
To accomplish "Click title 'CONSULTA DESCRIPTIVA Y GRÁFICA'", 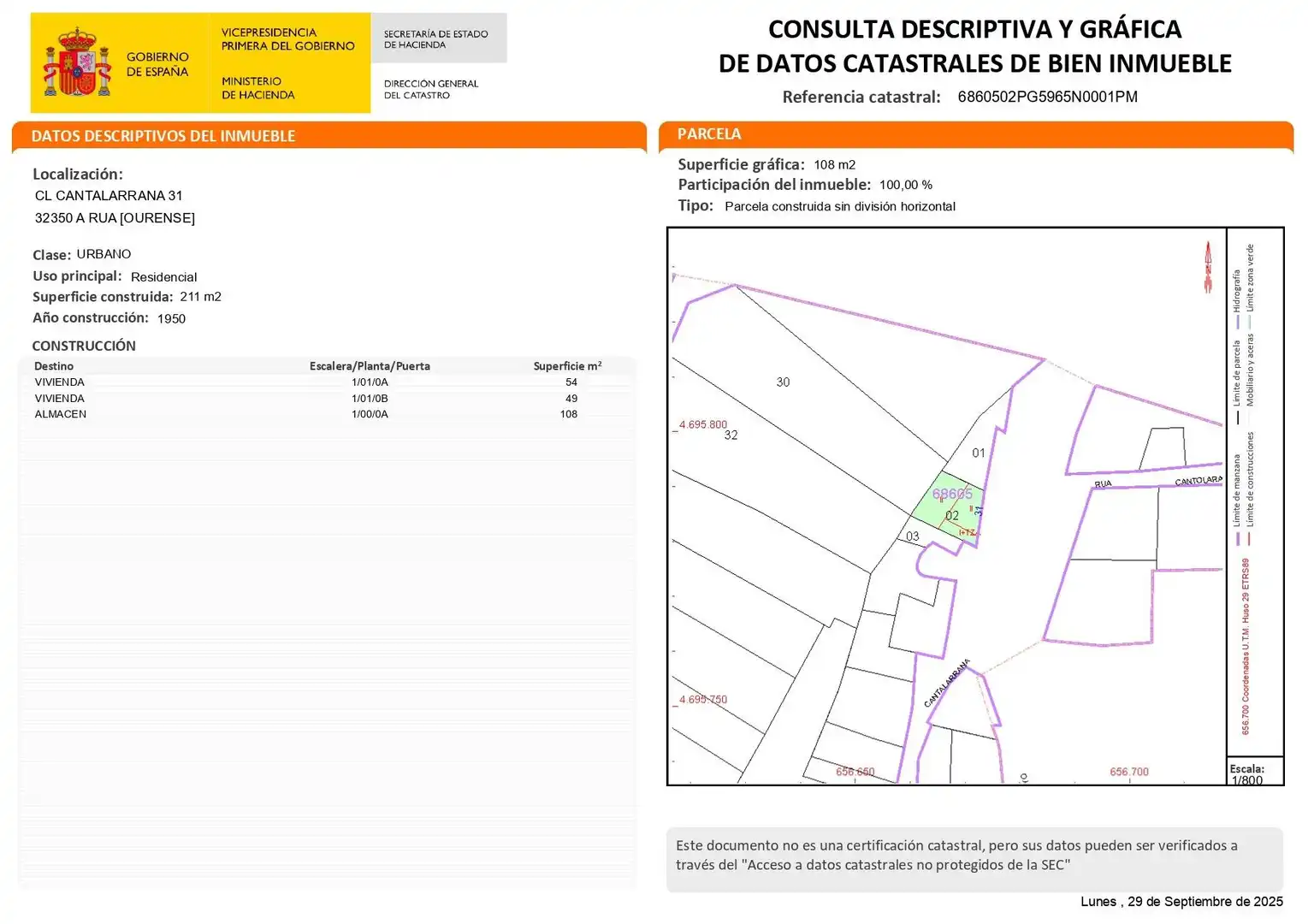I will tap(974, 29).
